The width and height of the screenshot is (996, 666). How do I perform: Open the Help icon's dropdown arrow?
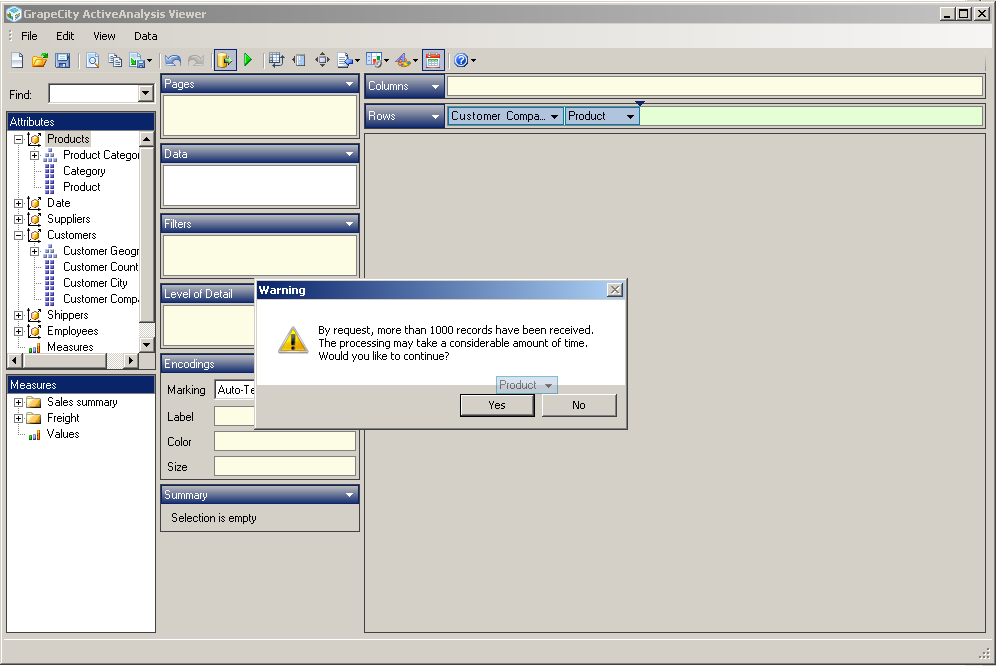(x=474, y=61)
